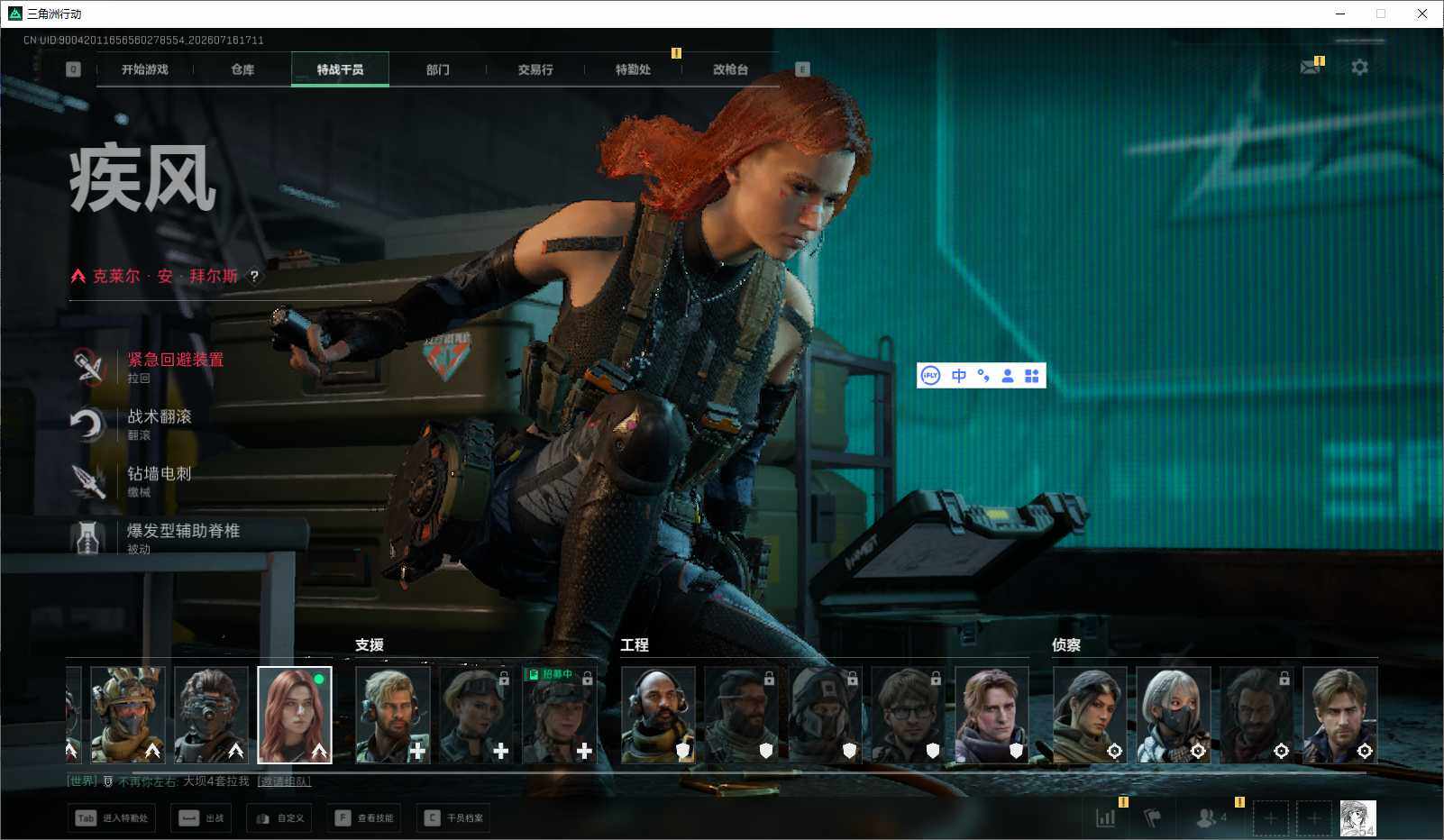Select the 爆发型辅助脊椎 passive icon
The height and width of the screenshot is (840, 1444).
tap(88, 537)
